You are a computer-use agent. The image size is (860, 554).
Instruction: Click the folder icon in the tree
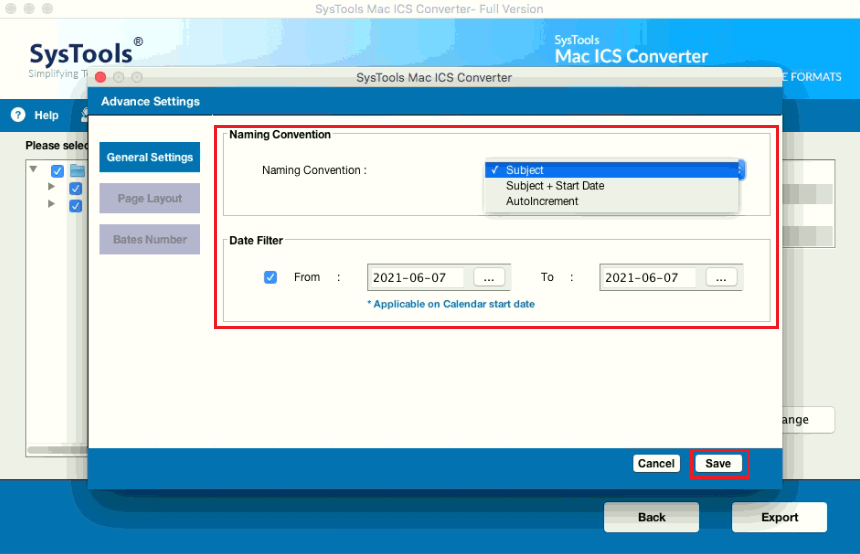(78, 171)
